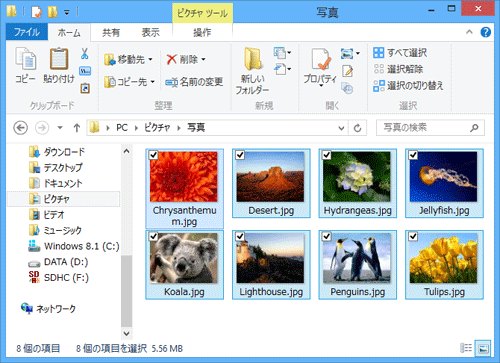This screenshot has width=500, height=363.
Task: Click PC in the address bar path
Action: [122, 128]
